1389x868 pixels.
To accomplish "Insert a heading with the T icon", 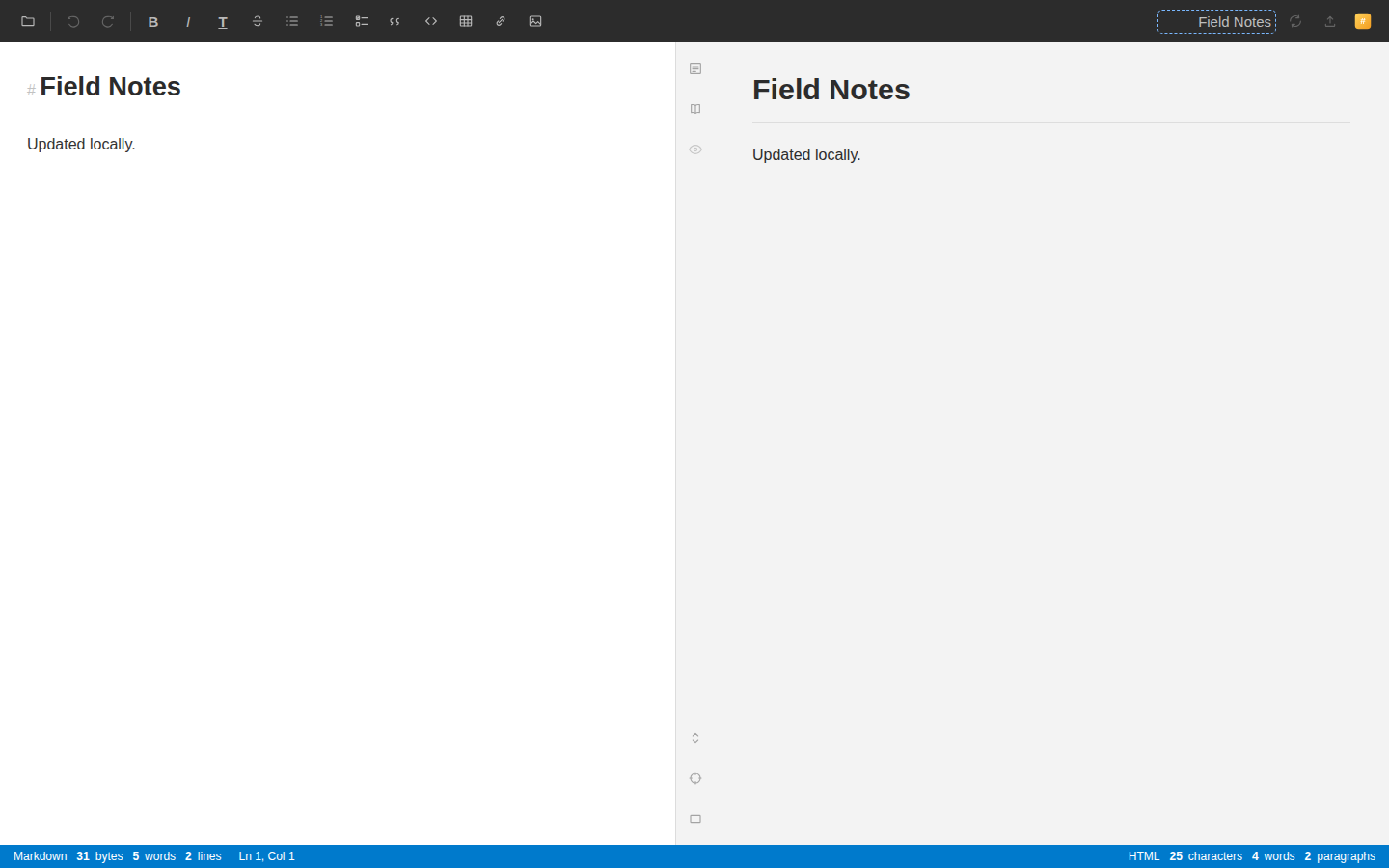I will (223, 21).
